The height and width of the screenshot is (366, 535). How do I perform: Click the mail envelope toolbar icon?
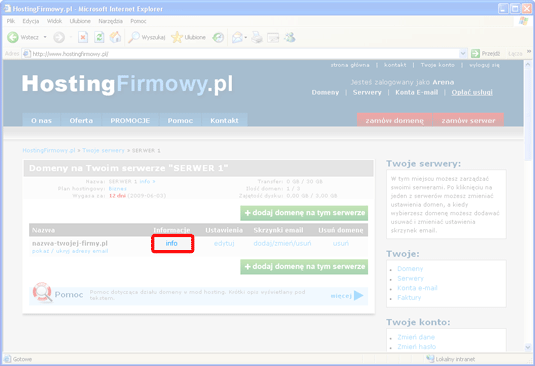237,37
